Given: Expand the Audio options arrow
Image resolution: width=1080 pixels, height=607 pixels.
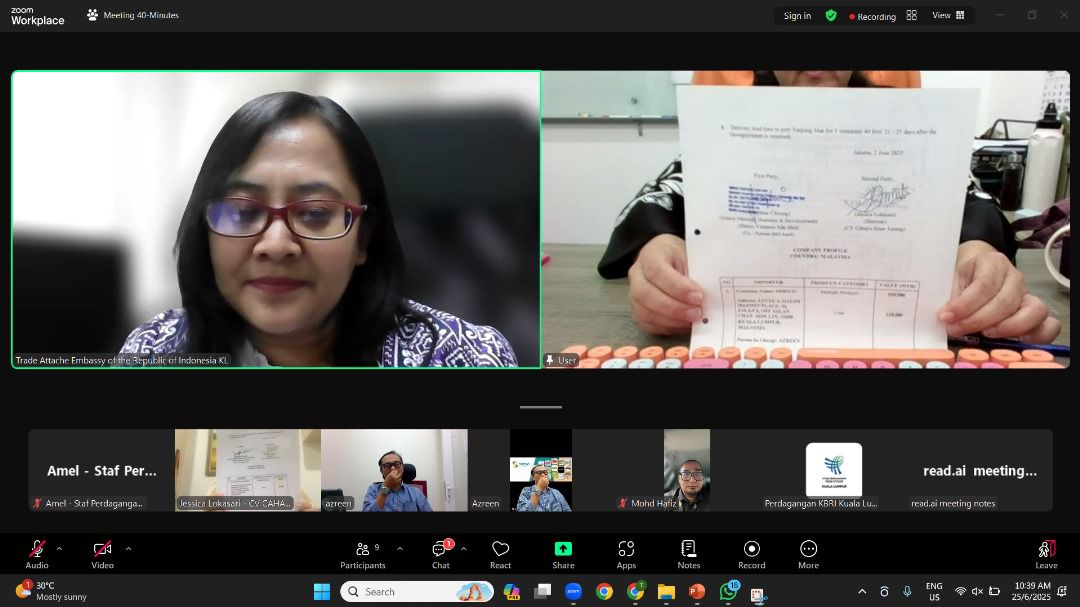Looking at the screenshot, I should [59, 548].
